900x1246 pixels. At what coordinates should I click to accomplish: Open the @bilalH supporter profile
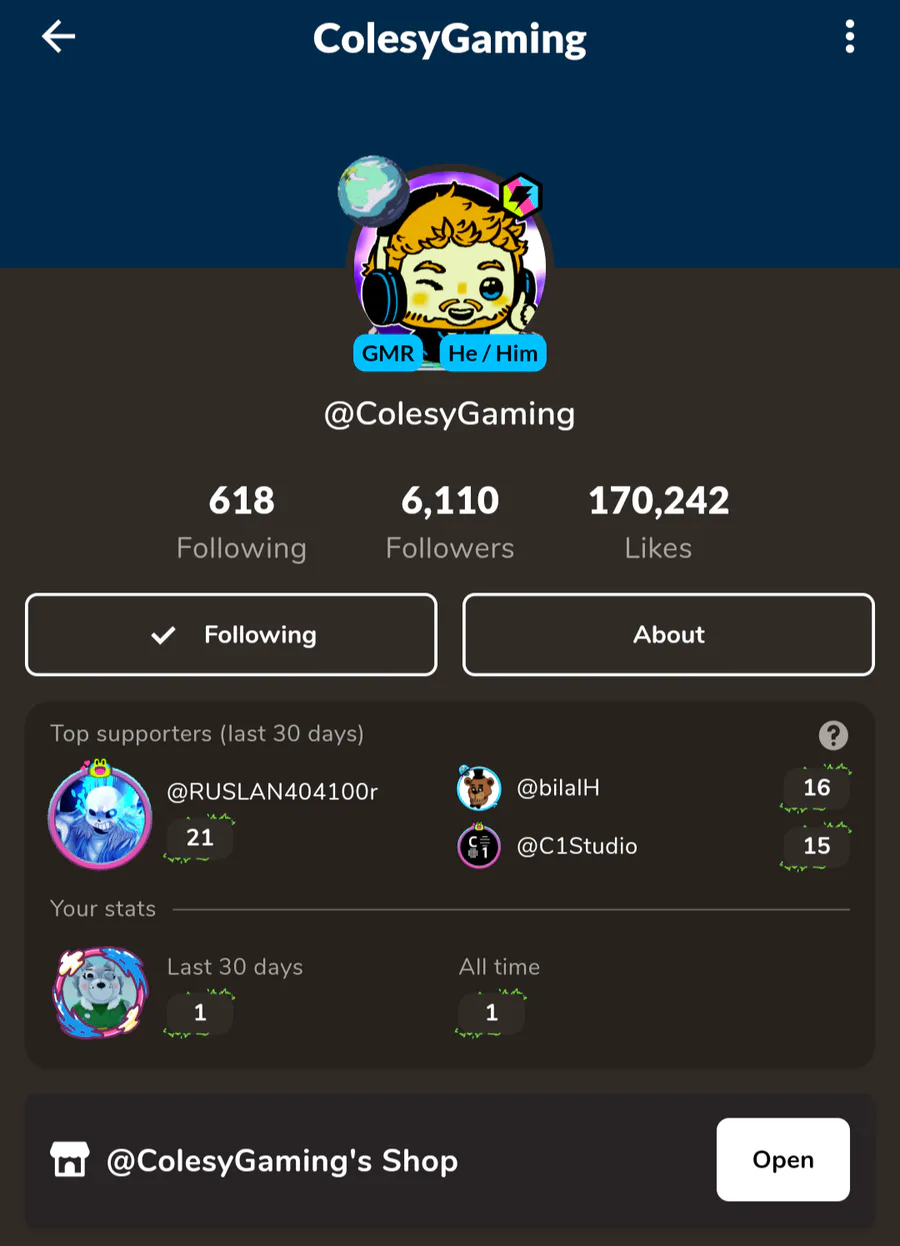(558, 788)
